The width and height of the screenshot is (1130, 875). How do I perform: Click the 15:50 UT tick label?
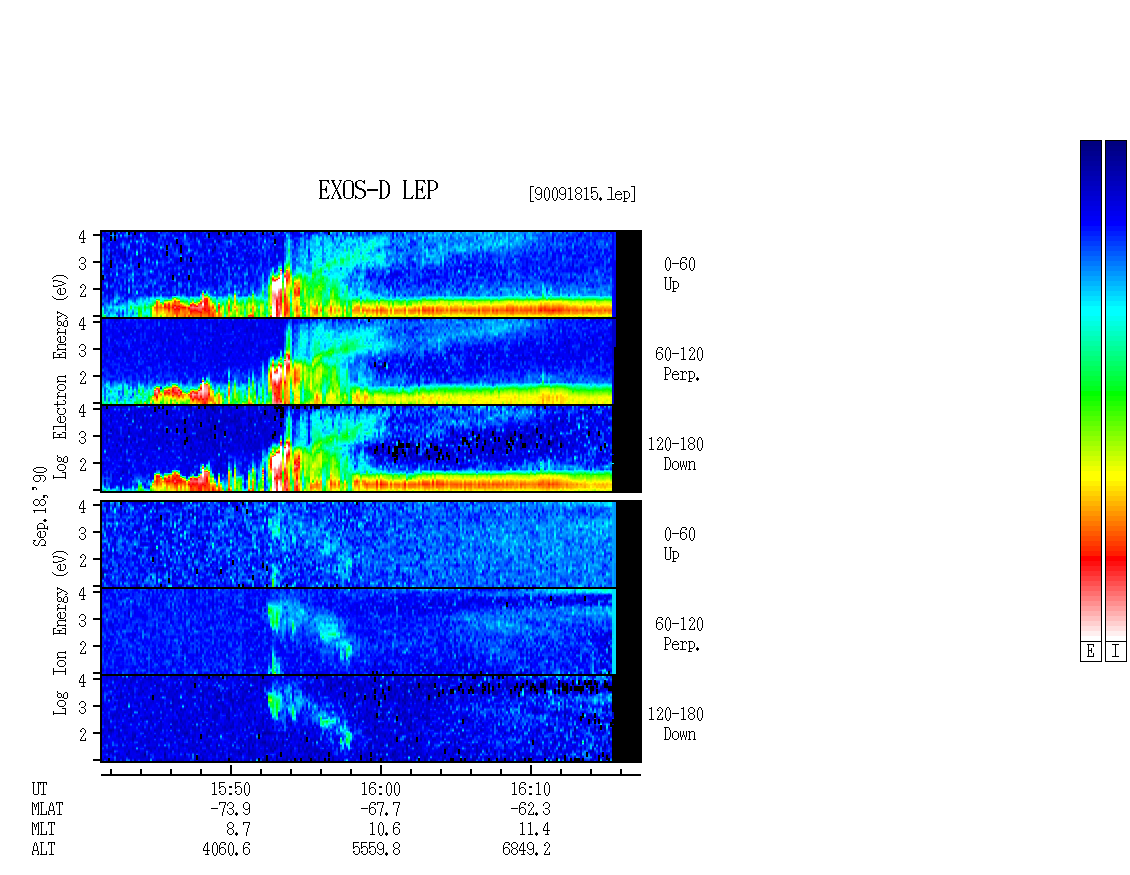[x=231, y=789]
